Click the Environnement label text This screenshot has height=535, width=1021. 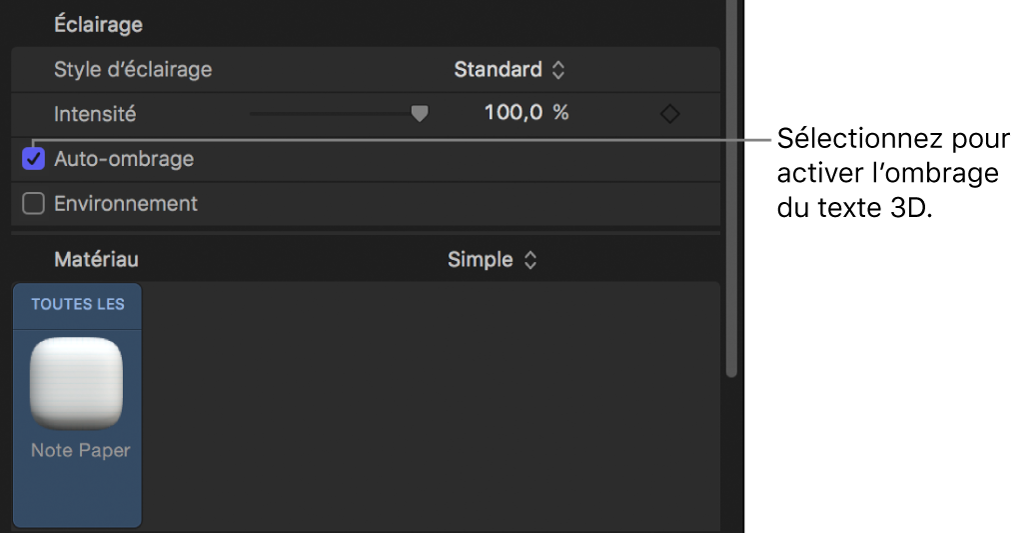pyautogui.click(x=126, y=204)
